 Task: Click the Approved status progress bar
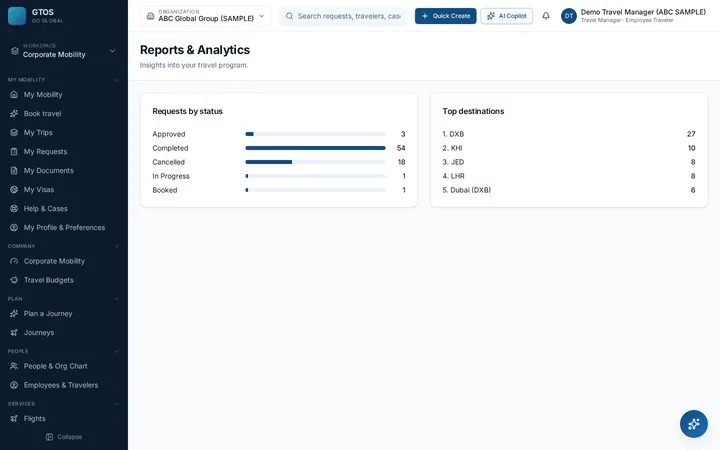(x=315, y=134)
